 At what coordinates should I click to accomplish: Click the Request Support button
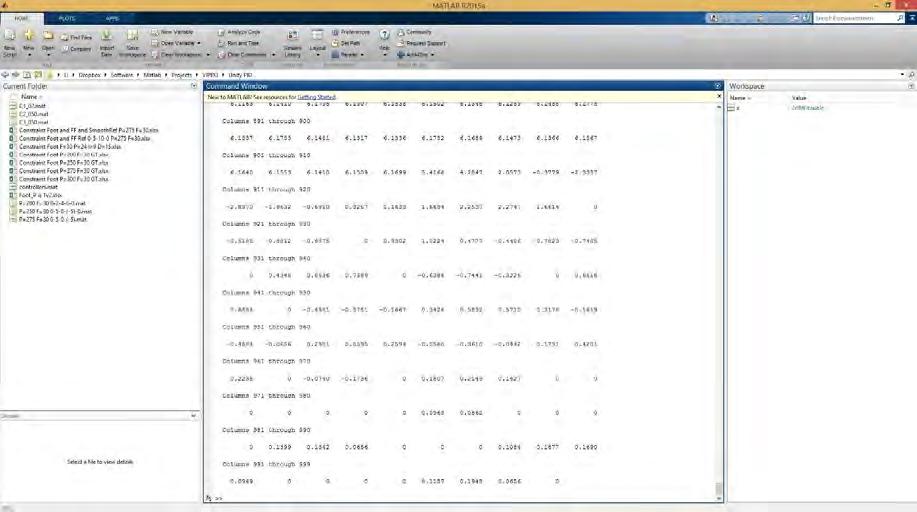(422, 43)
